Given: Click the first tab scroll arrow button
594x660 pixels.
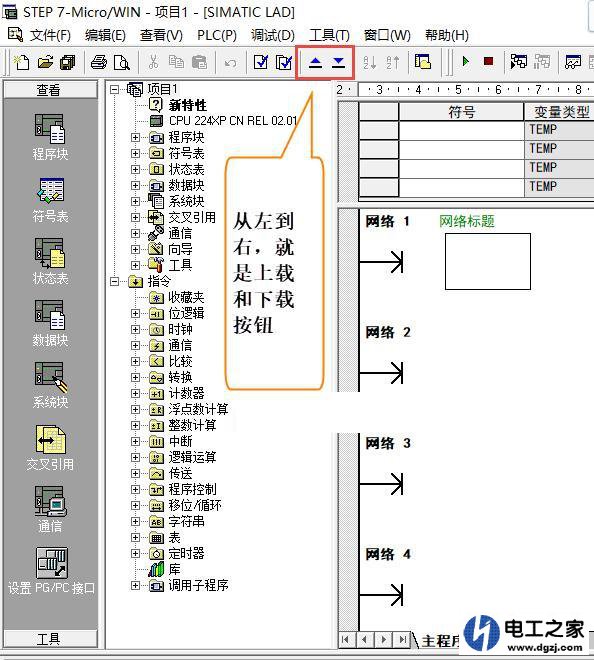Looking at the screenshot, I should [x=345, y=640].
